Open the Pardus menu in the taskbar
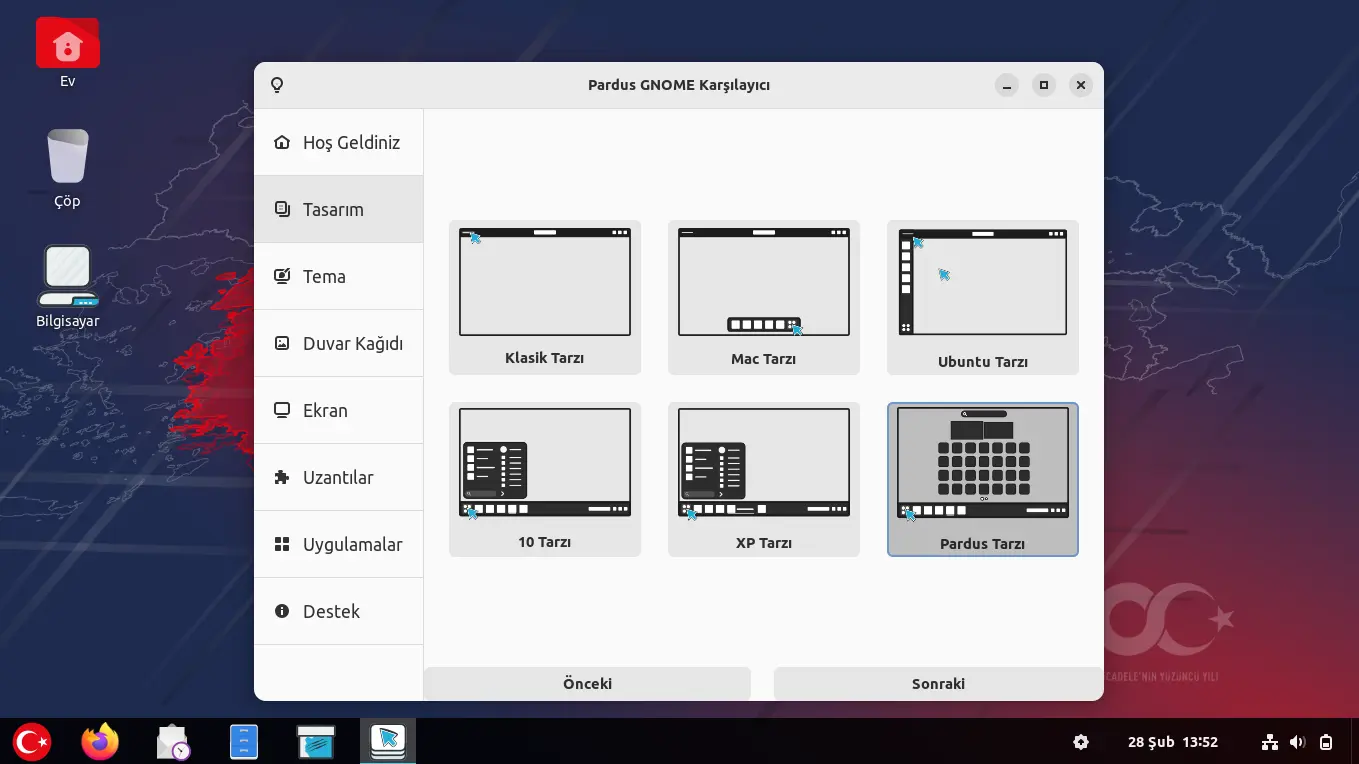 (x=31, y=742)
